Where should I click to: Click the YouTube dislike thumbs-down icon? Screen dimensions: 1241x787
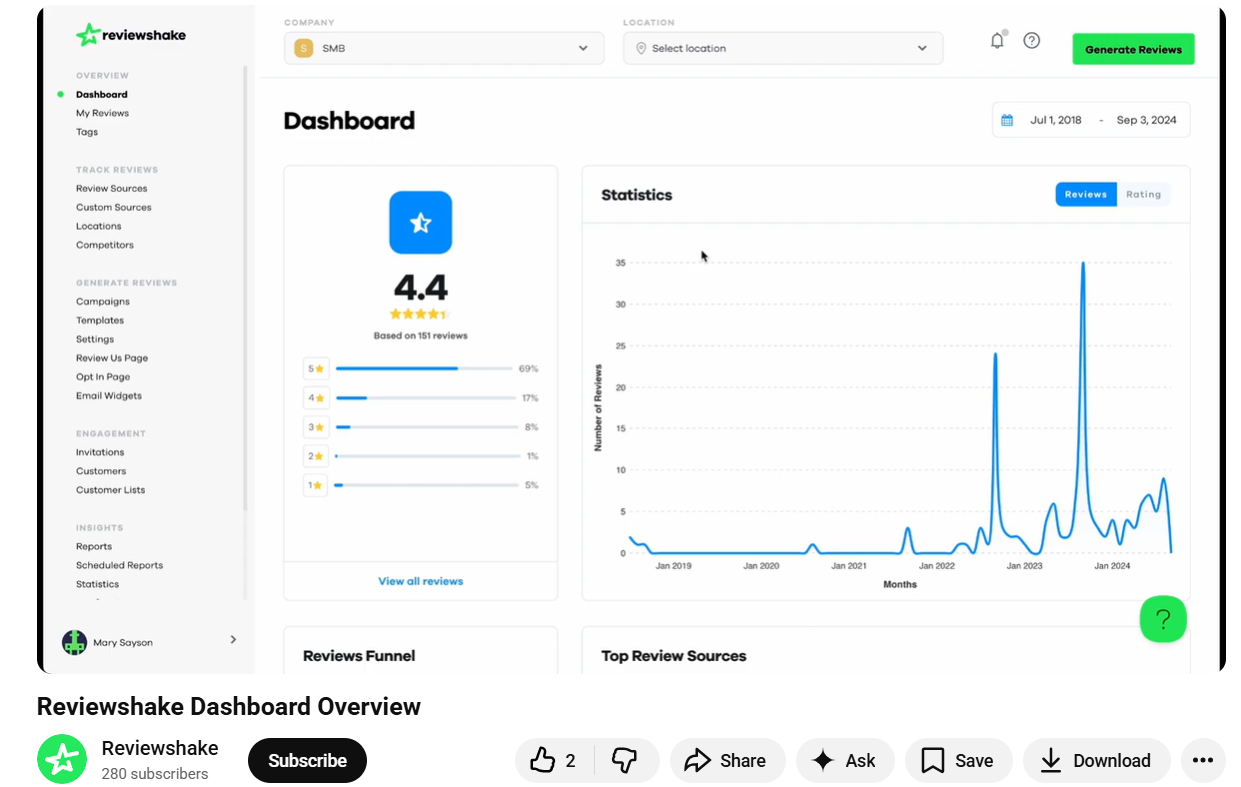click(625, 761)
